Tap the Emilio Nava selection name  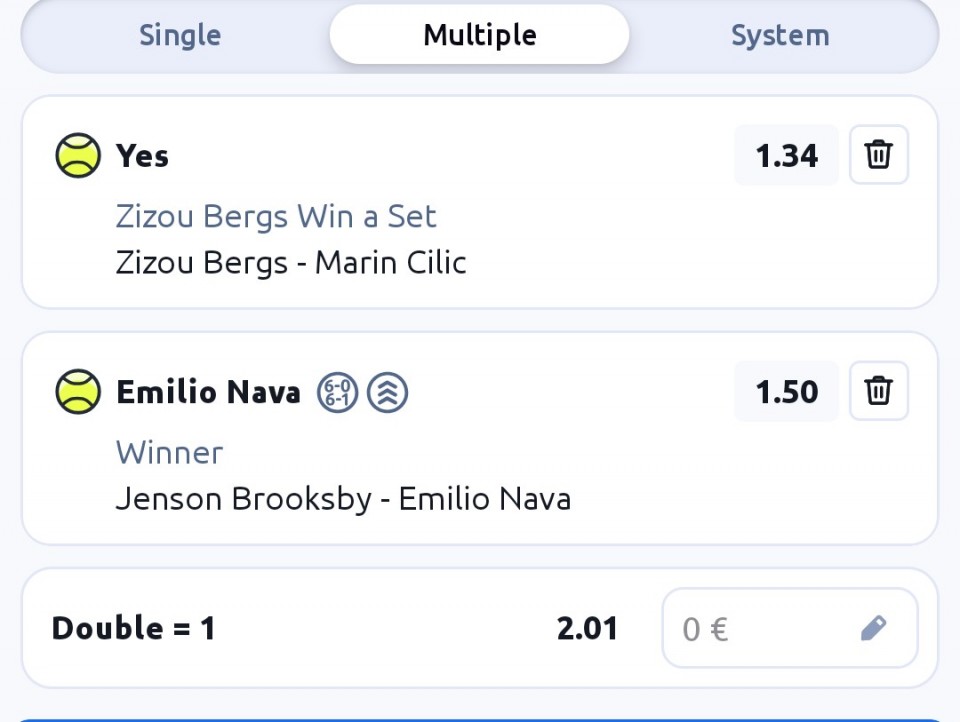pyautogui.click(x=208, y=392)
